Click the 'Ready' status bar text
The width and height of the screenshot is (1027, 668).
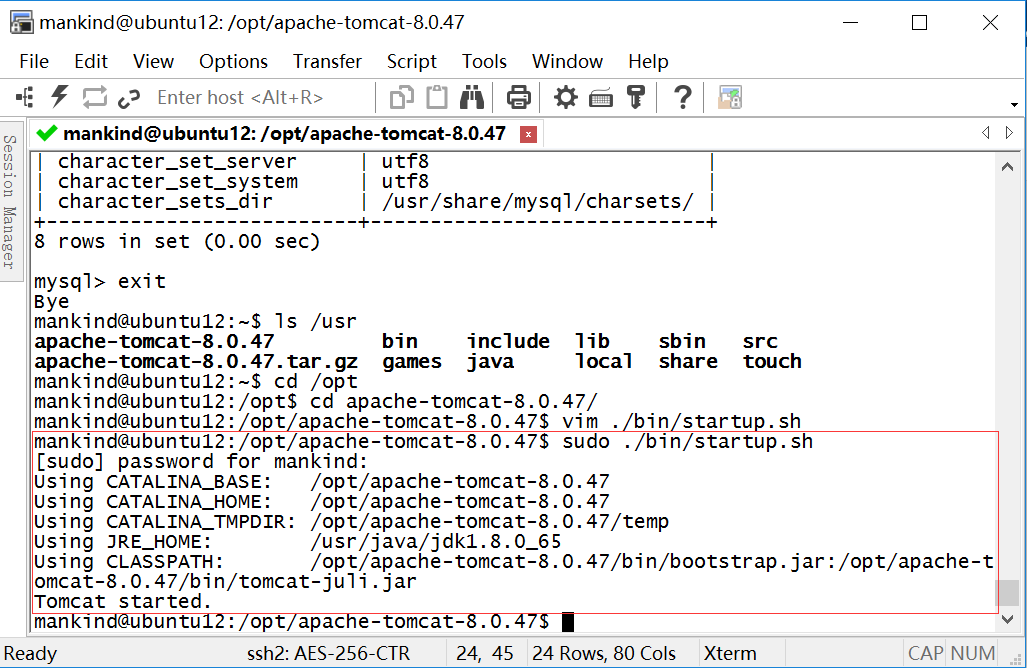30,654
